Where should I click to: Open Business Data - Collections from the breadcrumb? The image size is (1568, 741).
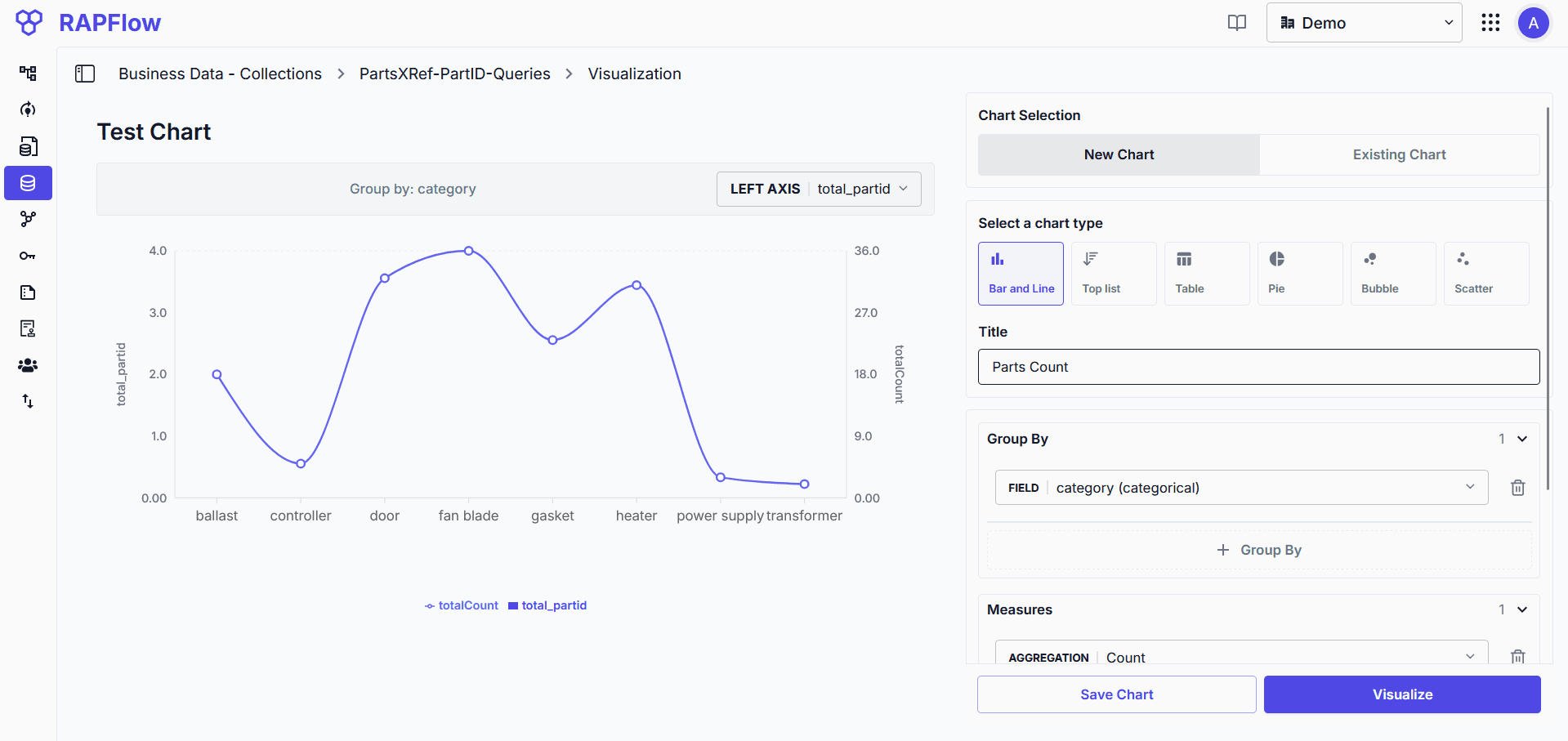tap(220, 74)
